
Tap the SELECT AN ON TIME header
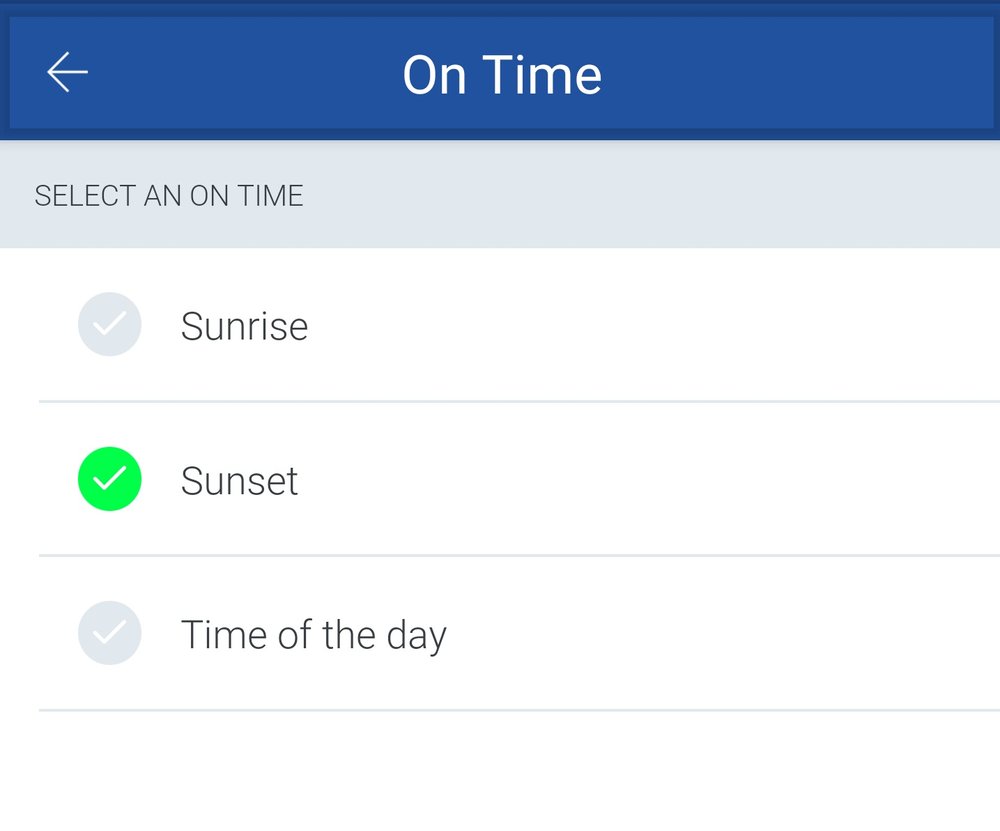[169, 195]
